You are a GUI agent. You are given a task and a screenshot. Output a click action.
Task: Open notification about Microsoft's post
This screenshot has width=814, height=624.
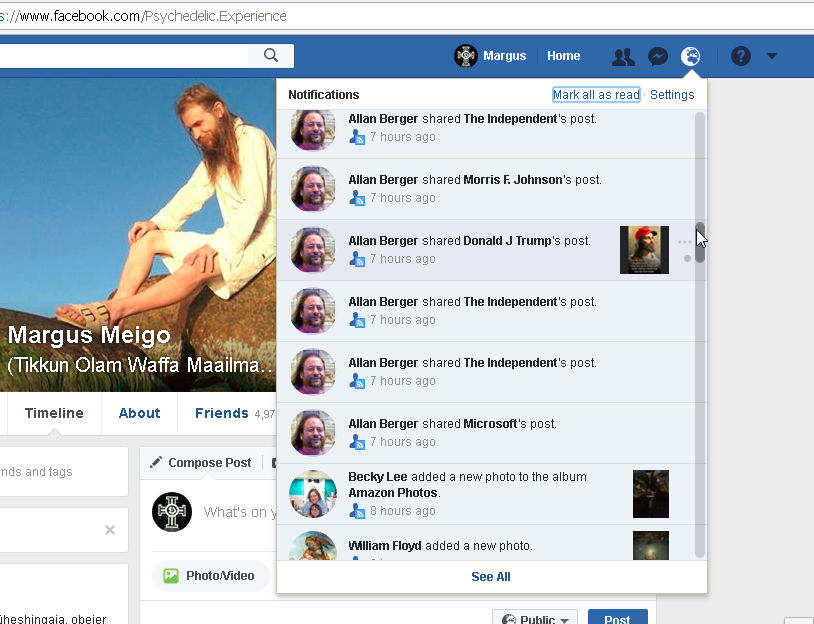point(486,433)
